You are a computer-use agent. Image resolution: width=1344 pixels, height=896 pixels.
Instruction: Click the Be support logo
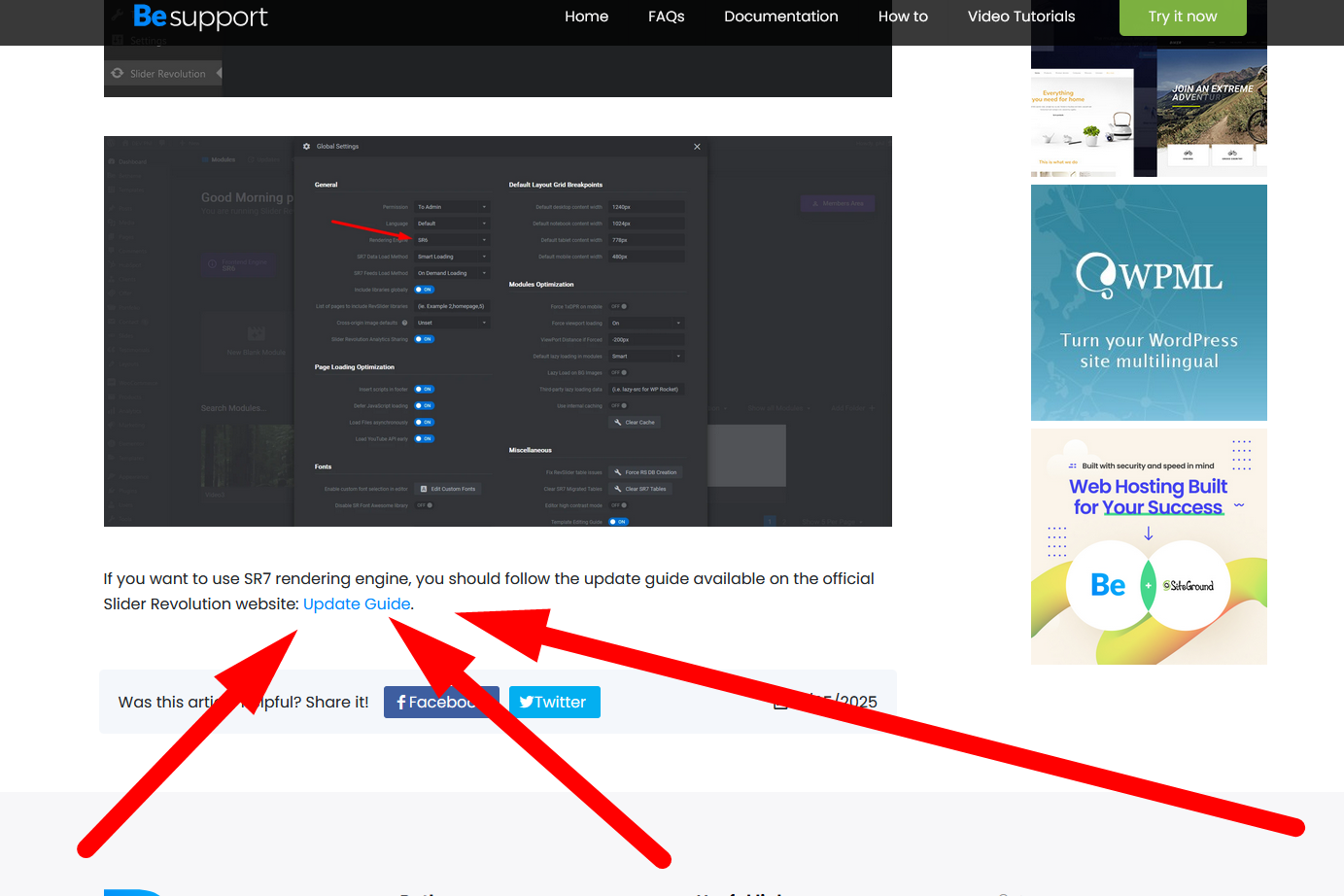click(x=200, y=17)
